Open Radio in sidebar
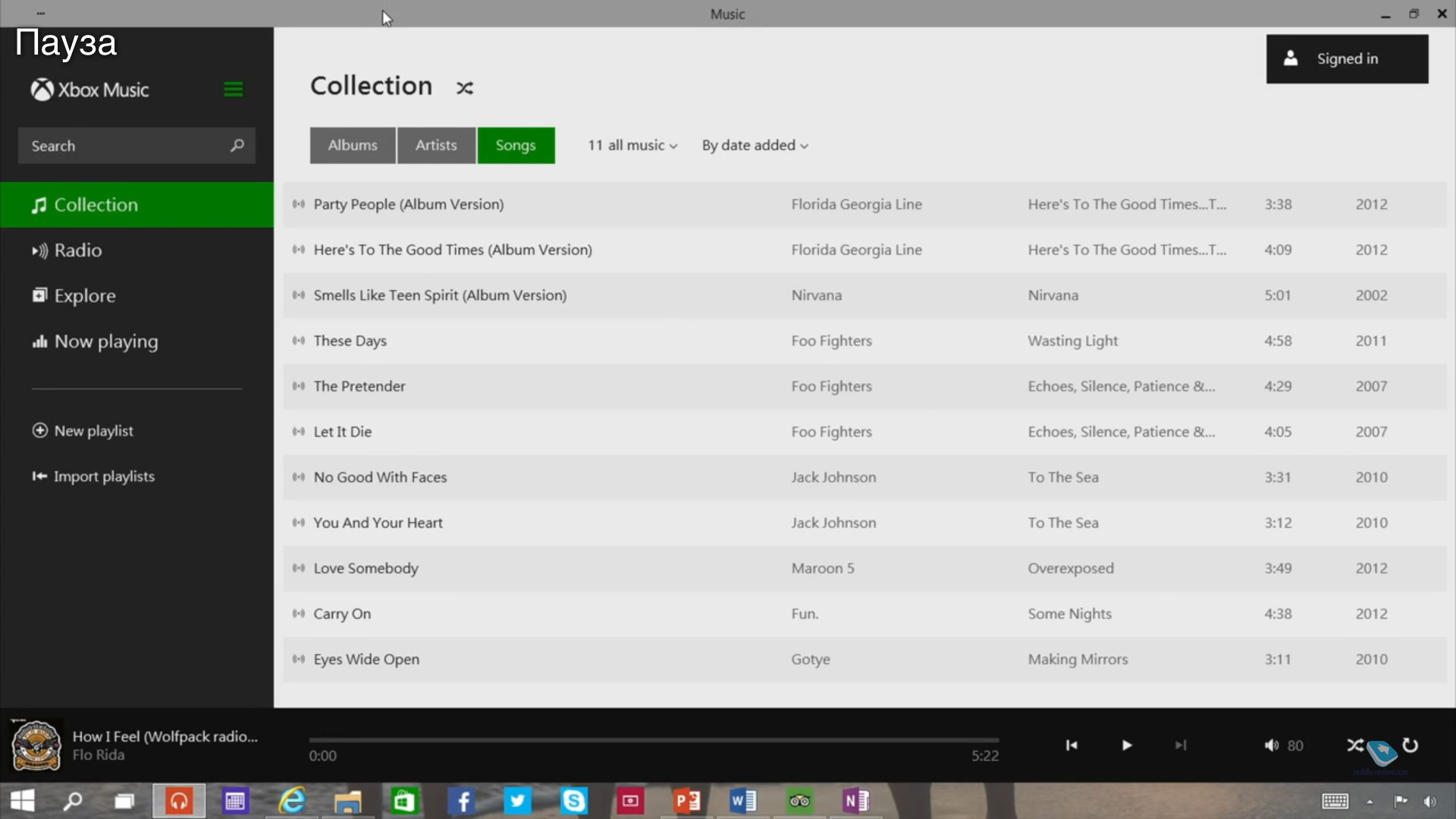The width and height of the screenshot is (1456, 819). (136, 250)
